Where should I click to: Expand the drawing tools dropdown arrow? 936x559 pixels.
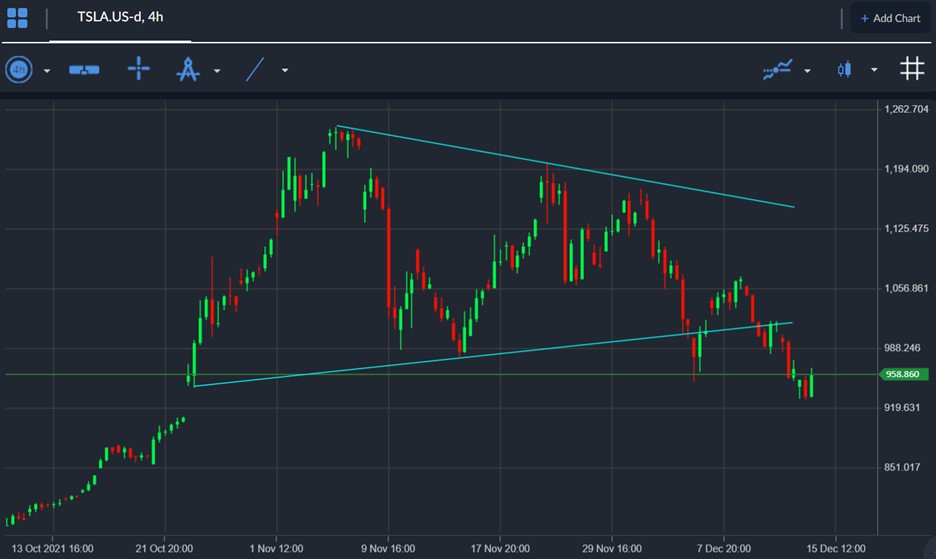point(217,71)
